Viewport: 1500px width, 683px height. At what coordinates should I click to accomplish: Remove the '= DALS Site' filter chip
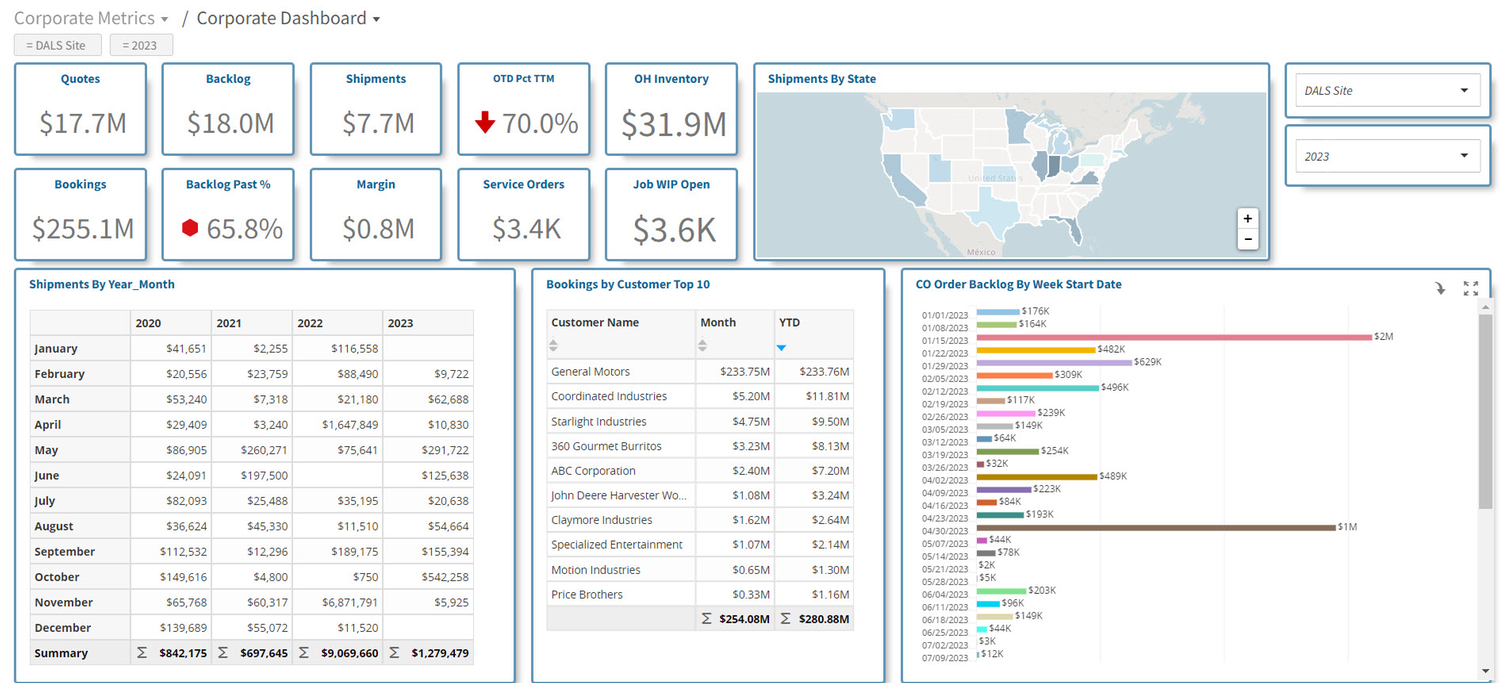[57, 45]
